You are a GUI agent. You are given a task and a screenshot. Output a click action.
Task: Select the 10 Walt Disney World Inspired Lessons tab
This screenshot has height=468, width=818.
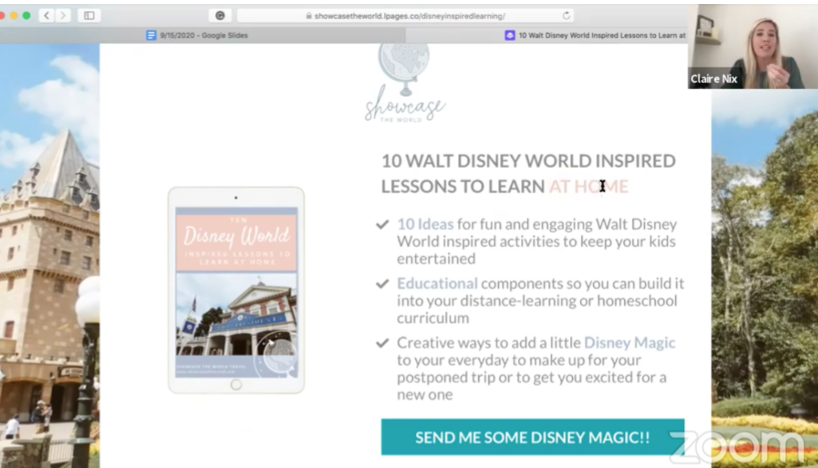[x=547, y=35]
